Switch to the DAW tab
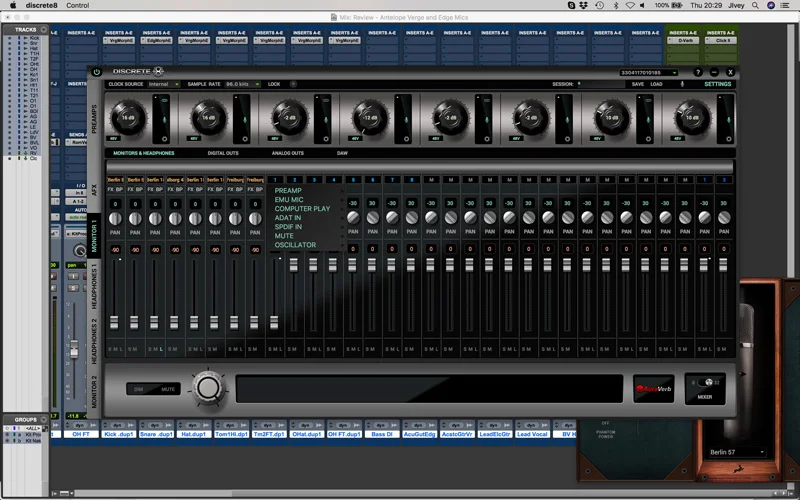800x500 pixels. [x=342, y=153]
